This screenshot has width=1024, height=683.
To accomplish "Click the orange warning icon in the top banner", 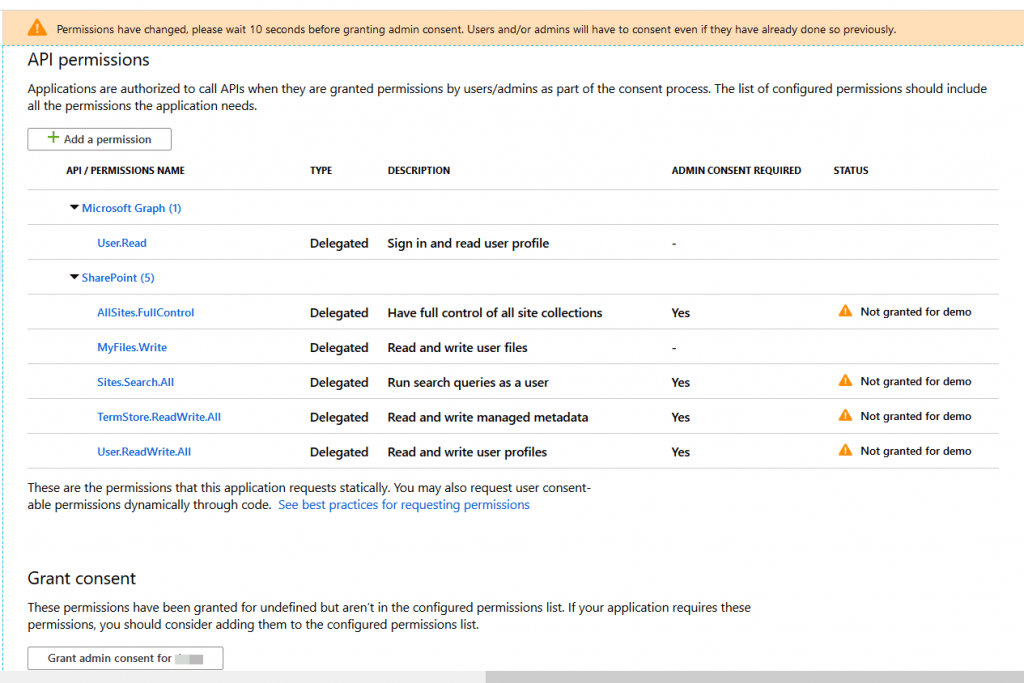I will click(37, 28).
